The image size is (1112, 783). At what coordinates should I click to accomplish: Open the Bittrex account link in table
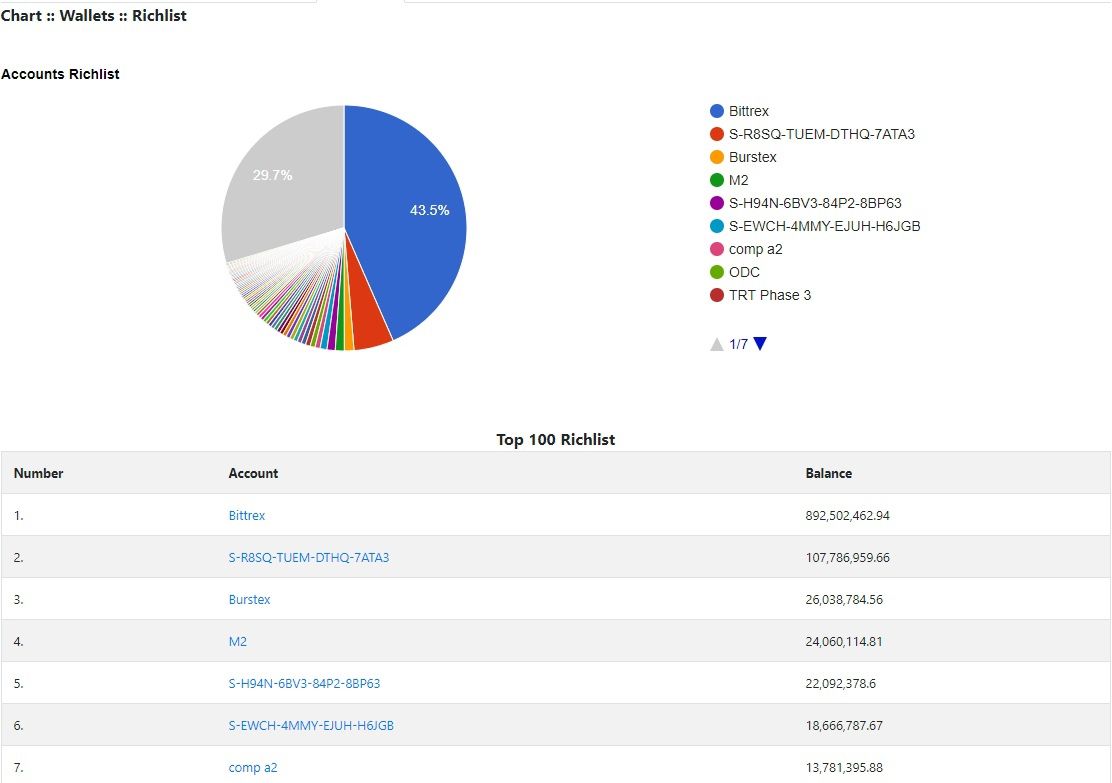[x=246, y=516]
